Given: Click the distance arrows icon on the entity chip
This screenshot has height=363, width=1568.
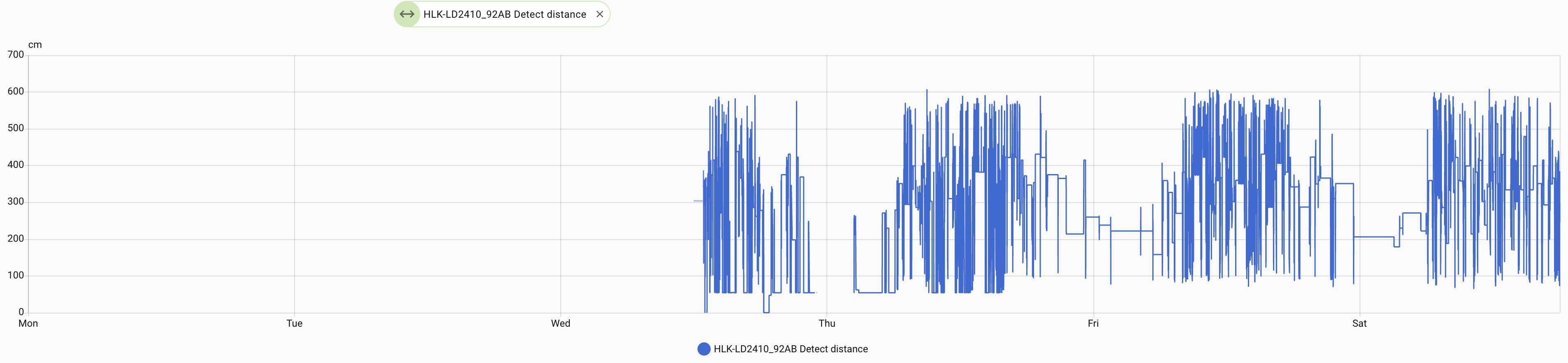Looking at the screenshot, I should click(407, 14).
